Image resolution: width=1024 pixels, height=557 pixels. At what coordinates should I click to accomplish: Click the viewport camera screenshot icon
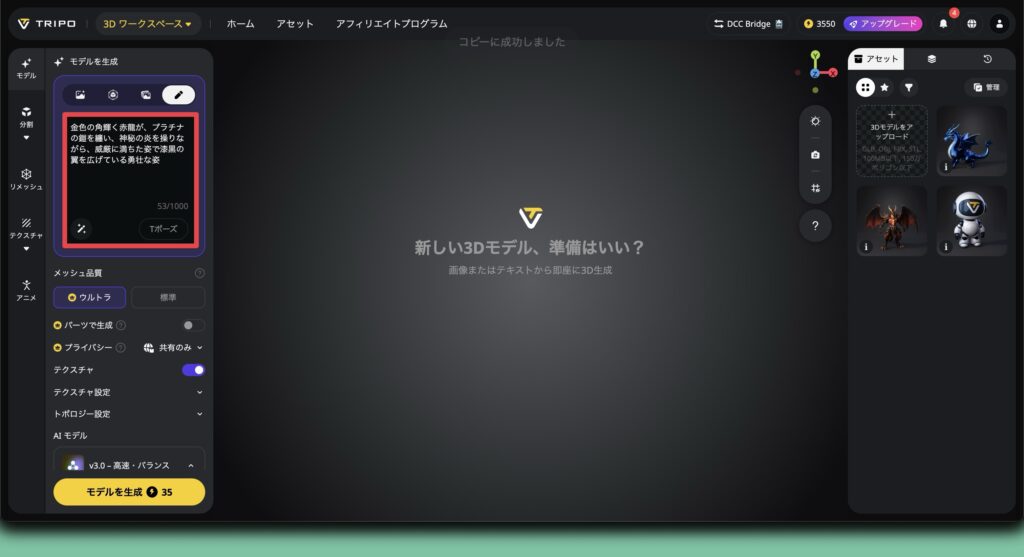[815, 155]
